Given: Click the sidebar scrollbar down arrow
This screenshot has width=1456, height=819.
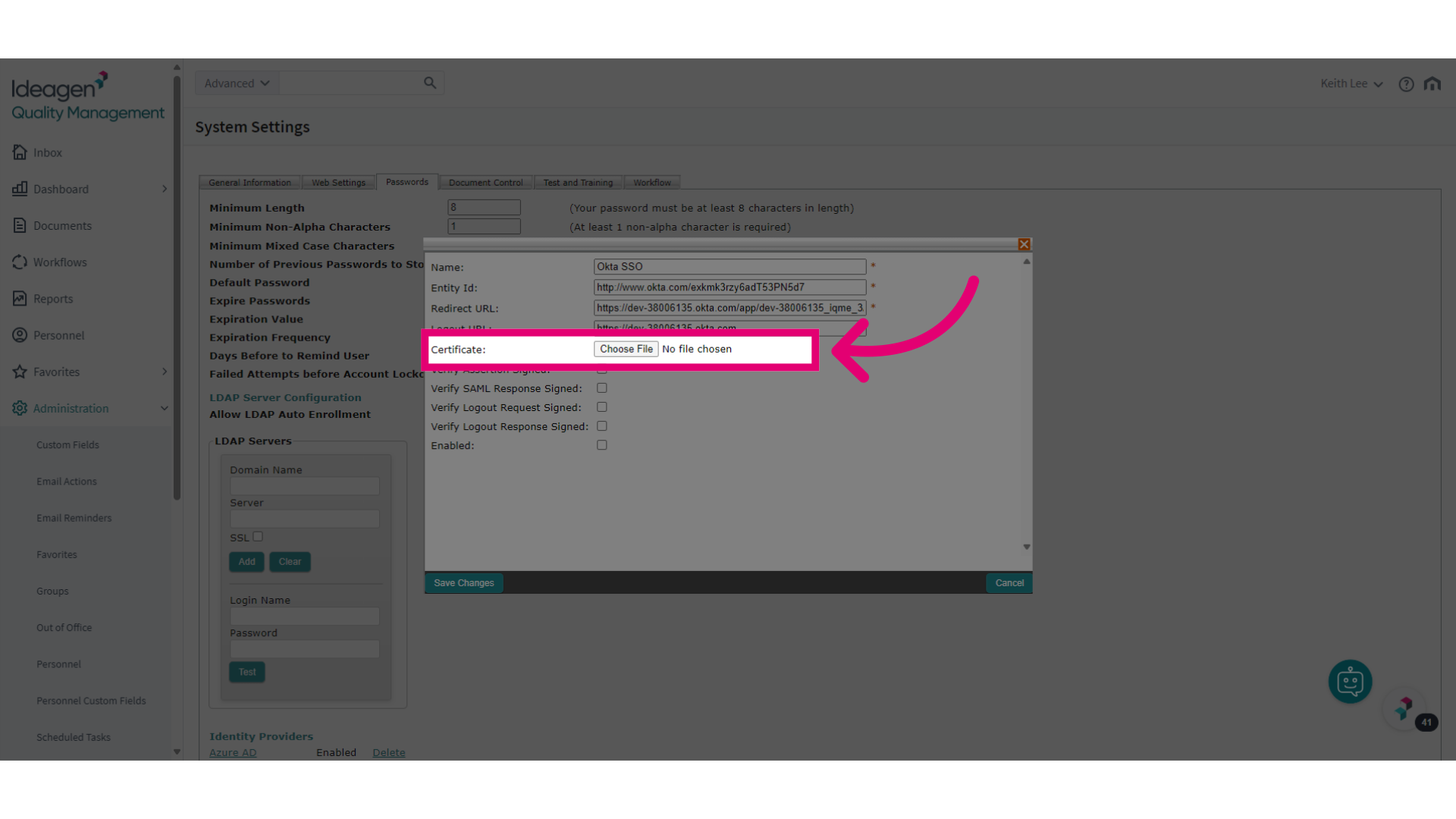Looking at the screenshot, I should pos(177,752).
